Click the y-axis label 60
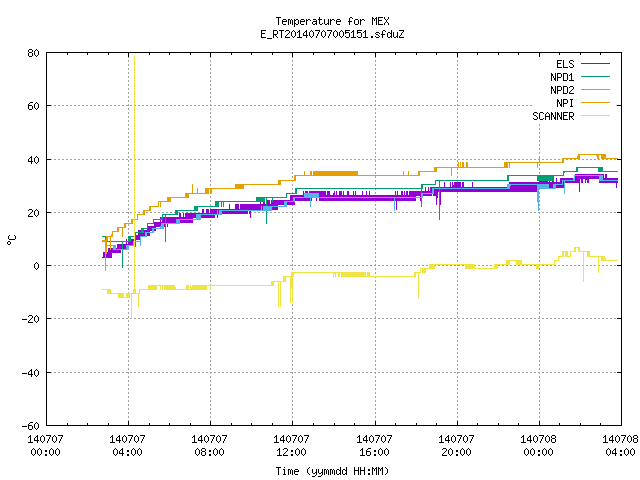 coord(33,106)
